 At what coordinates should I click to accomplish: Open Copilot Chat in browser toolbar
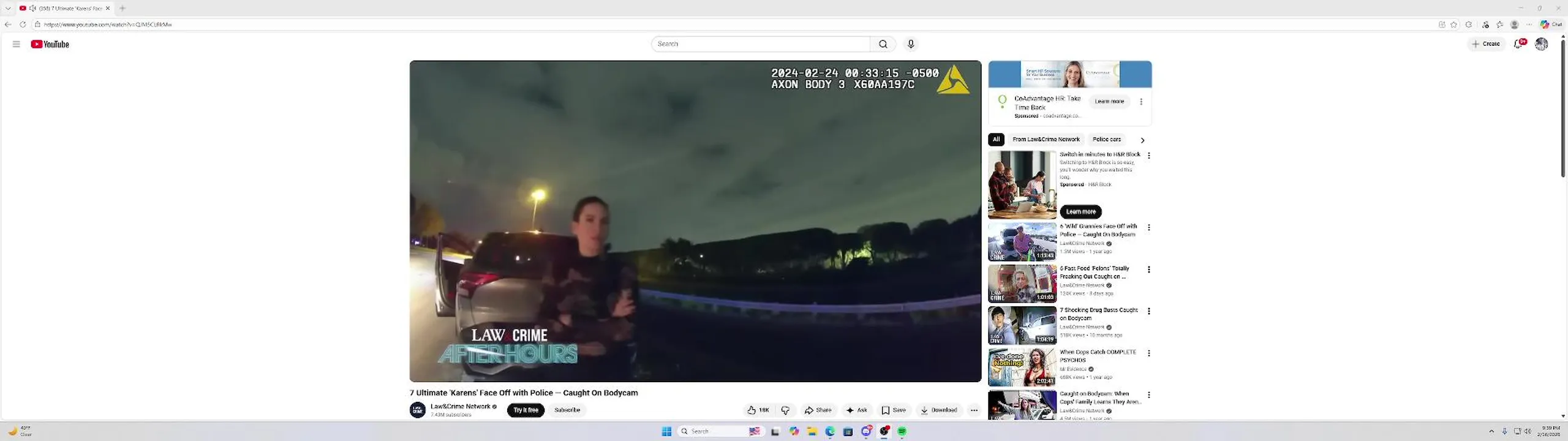[1552, 24]
